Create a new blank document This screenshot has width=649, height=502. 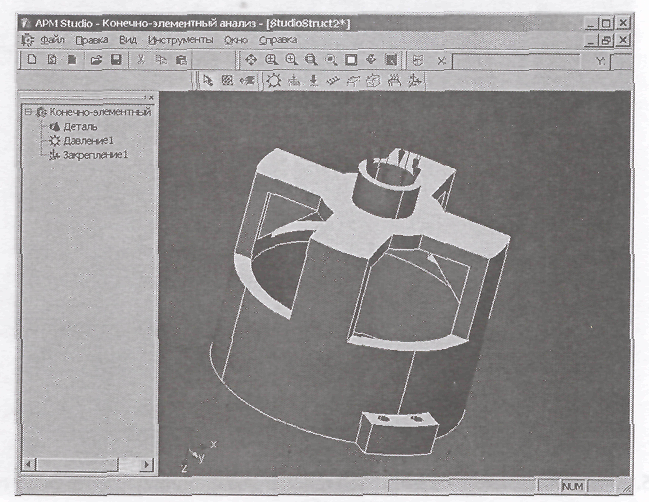pyautogui.click(x=32, y=60)
